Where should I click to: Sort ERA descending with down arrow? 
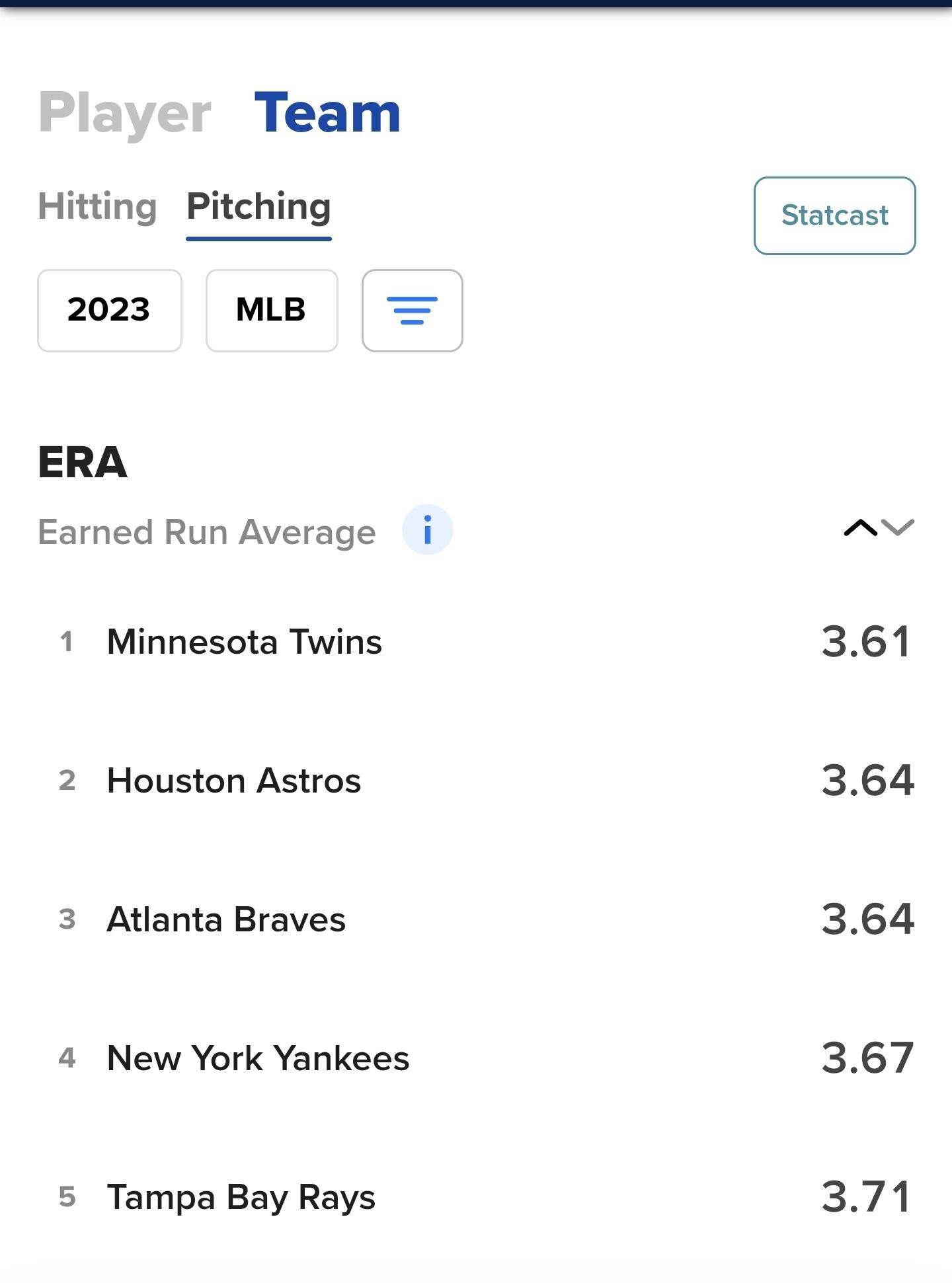[x=898, y=527]
